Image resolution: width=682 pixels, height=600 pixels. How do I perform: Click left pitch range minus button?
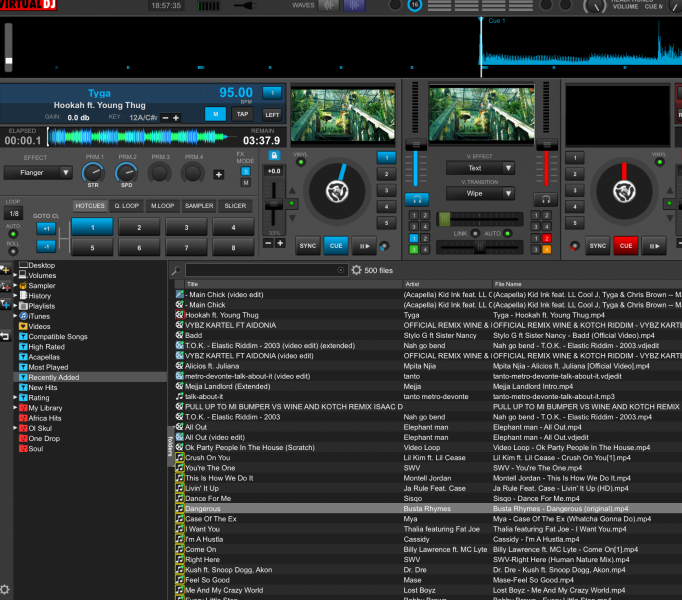(x=268, y=243)
